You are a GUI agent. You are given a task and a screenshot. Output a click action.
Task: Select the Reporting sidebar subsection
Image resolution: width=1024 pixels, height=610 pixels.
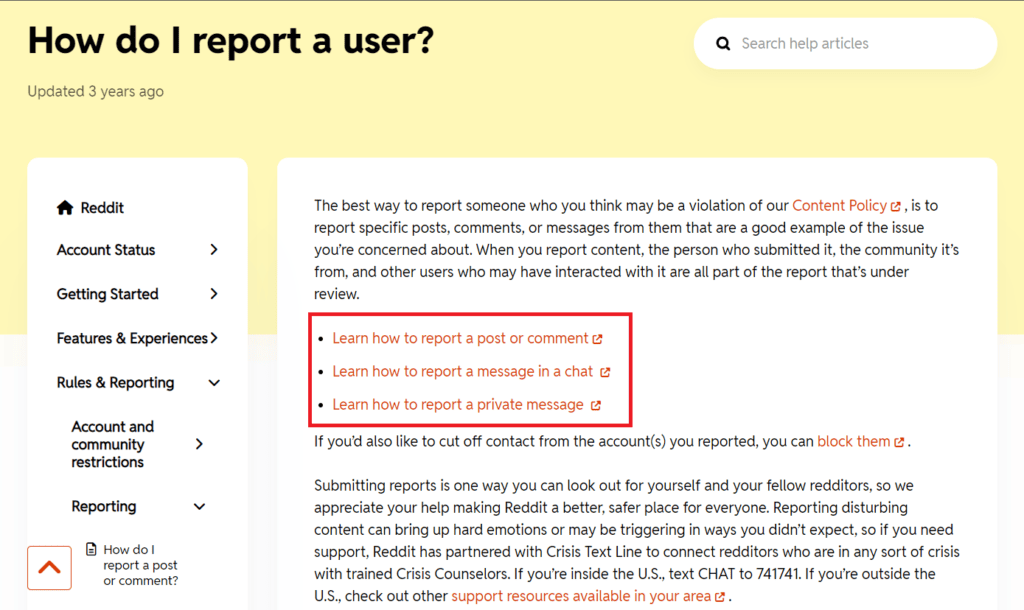(104, 507)
